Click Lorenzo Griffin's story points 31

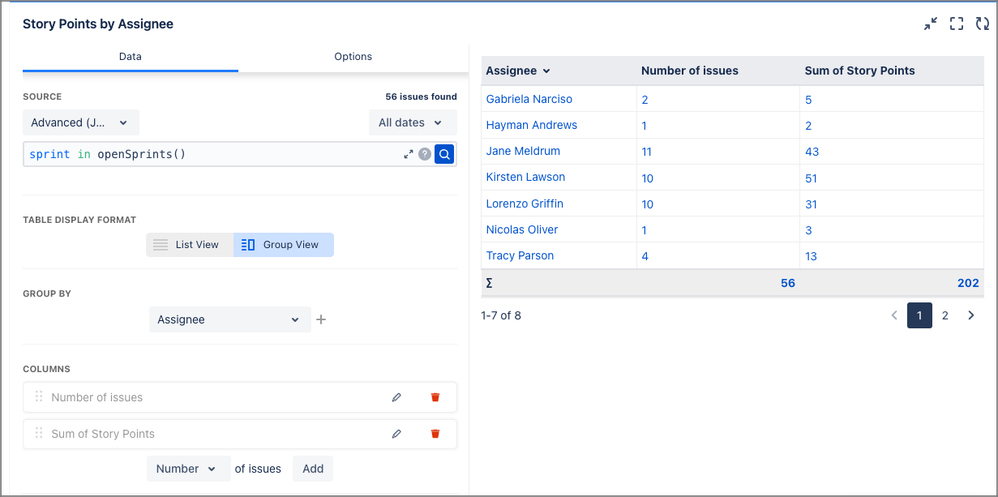pyautogui.click(x=811, y=204)
